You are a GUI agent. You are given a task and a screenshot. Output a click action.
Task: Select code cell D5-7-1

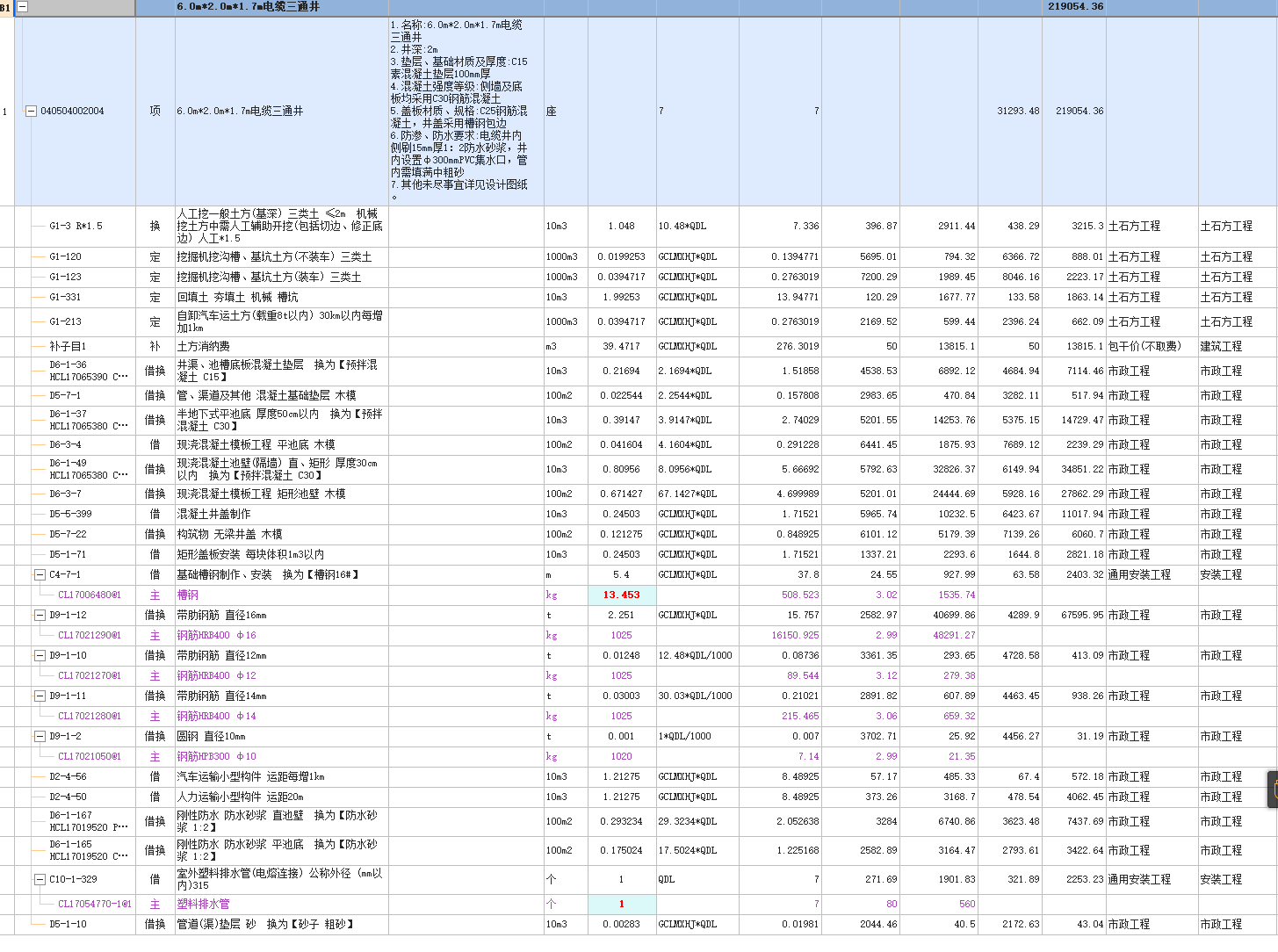67,396
